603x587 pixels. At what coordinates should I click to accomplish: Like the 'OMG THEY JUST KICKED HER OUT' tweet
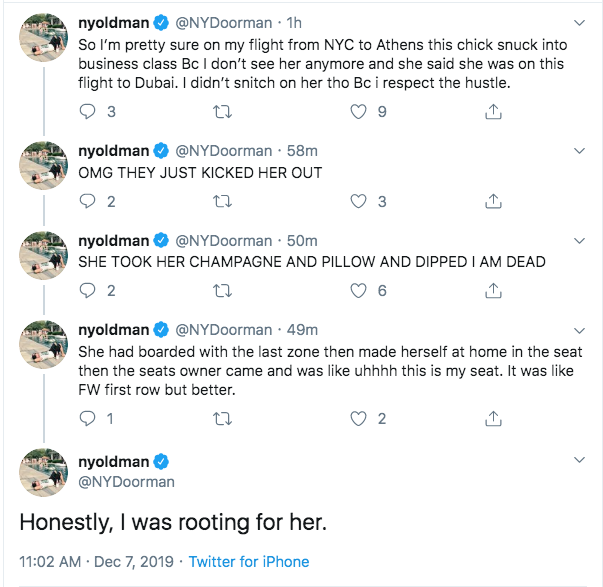359,202
